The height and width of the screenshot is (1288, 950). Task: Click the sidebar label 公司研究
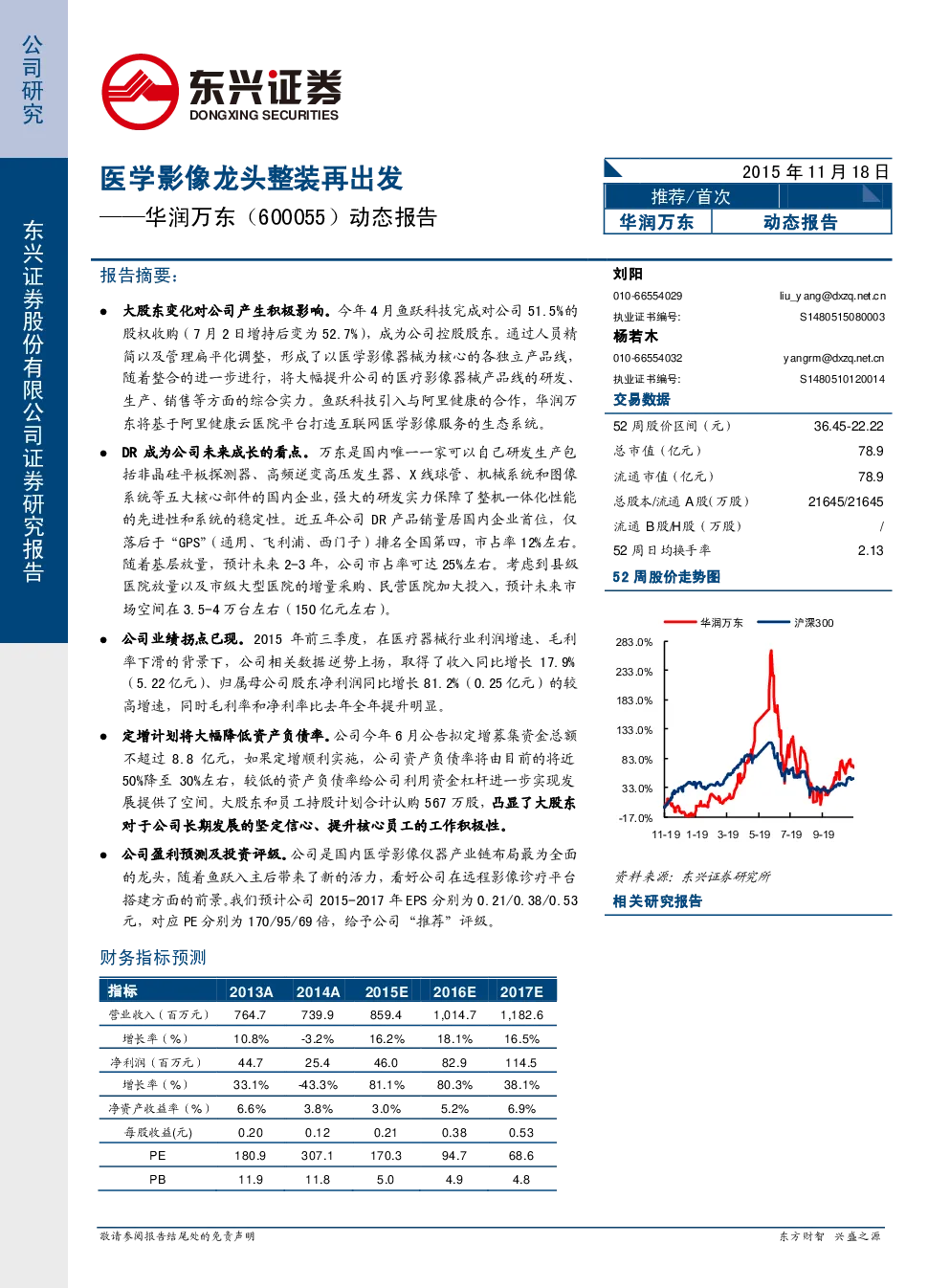pos(33,80)
